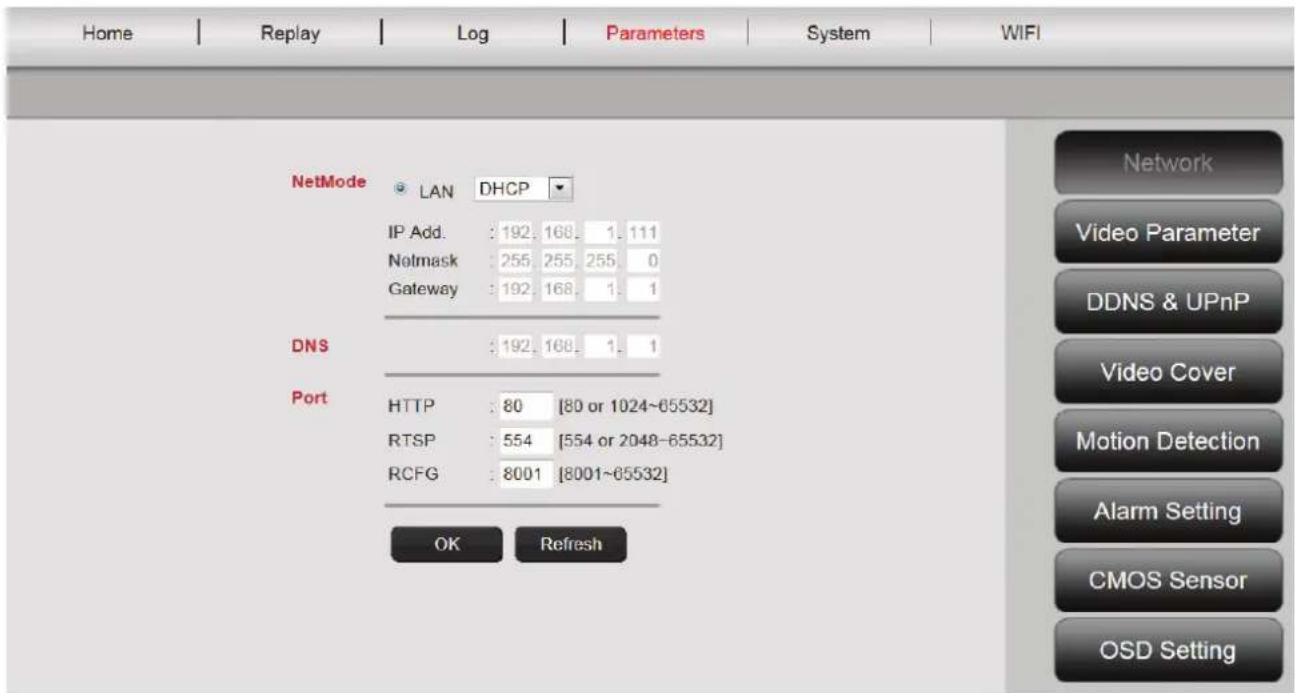Screen dimensions: 1295x693
Task: Switch to the WIFI tab
Action: tap(1016, 34)
